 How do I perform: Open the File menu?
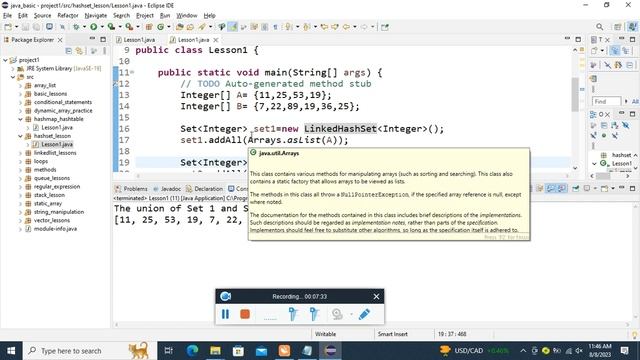pos(7,16)
